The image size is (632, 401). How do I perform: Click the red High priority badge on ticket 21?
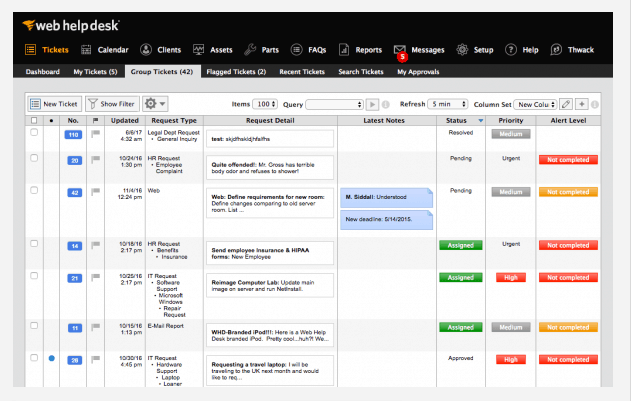point(511,277)
